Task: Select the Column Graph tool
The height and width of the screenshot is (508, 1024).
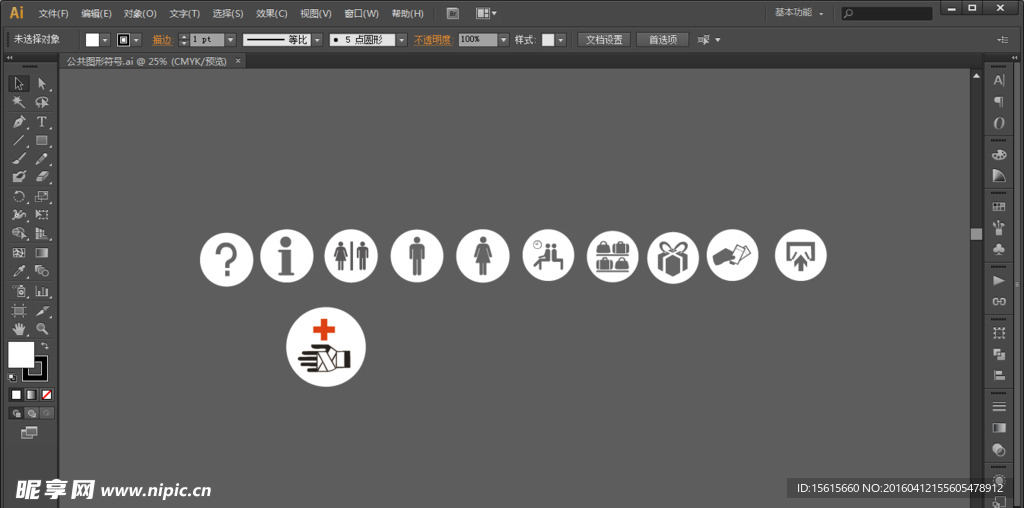Action: click(42, 291)
